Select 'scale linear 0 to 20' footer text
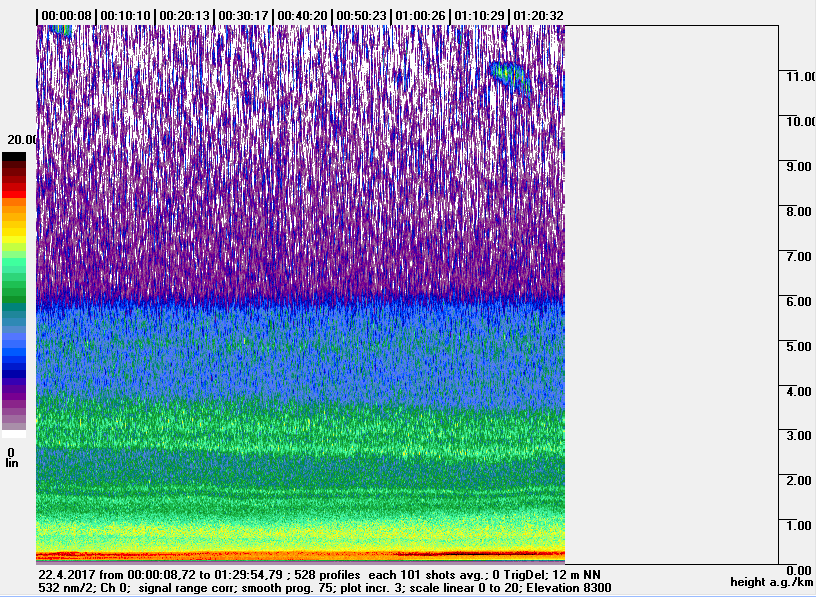Screen dimensions: 816x597 point(465,588)
